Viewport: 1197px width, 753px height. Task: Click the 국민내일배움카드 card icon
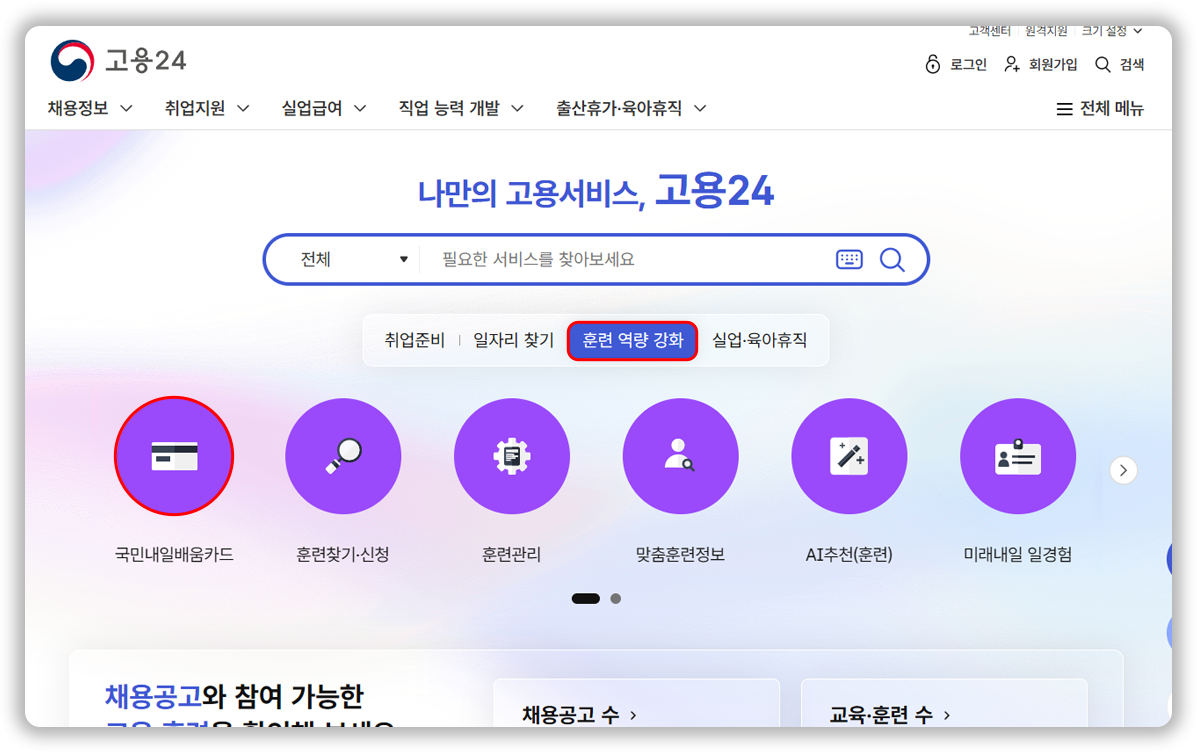pyautogui.click(x=174, y=456)
